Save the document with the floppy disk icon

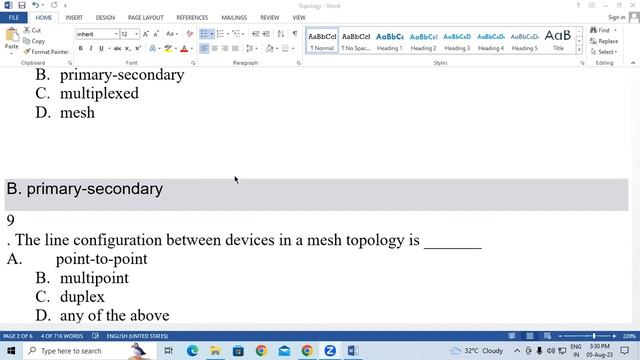click(x=22, y=5)
